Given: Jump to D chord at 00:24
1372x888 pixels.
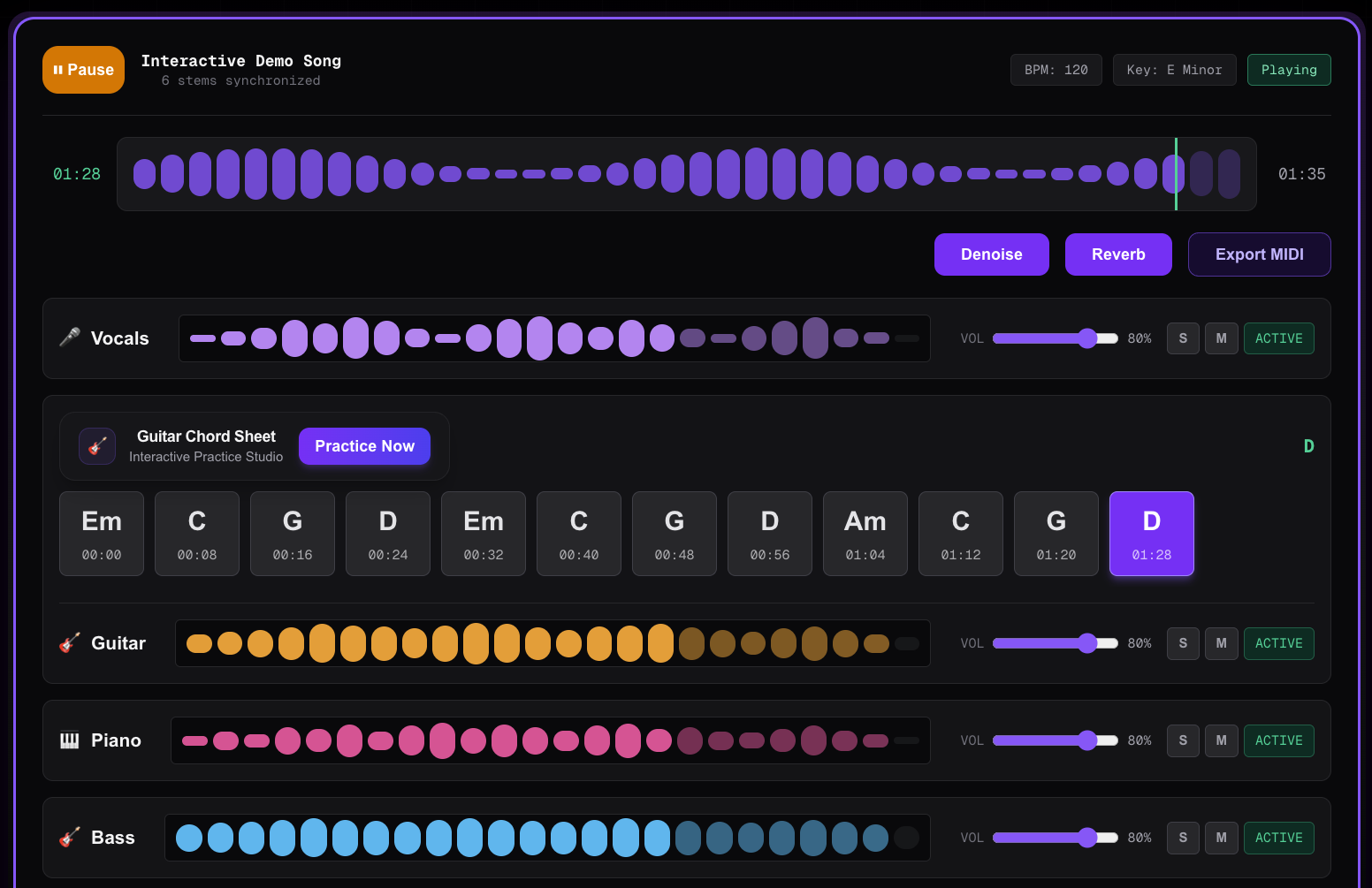Looking at the screenshot, I should (388, 534).
